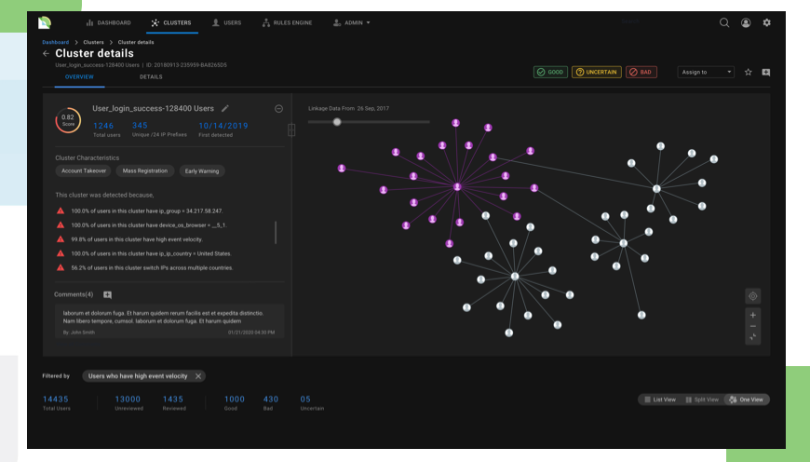
Task: Mark cluster as Uncertain
Action: pyautogui.click(x=597, y=72)
